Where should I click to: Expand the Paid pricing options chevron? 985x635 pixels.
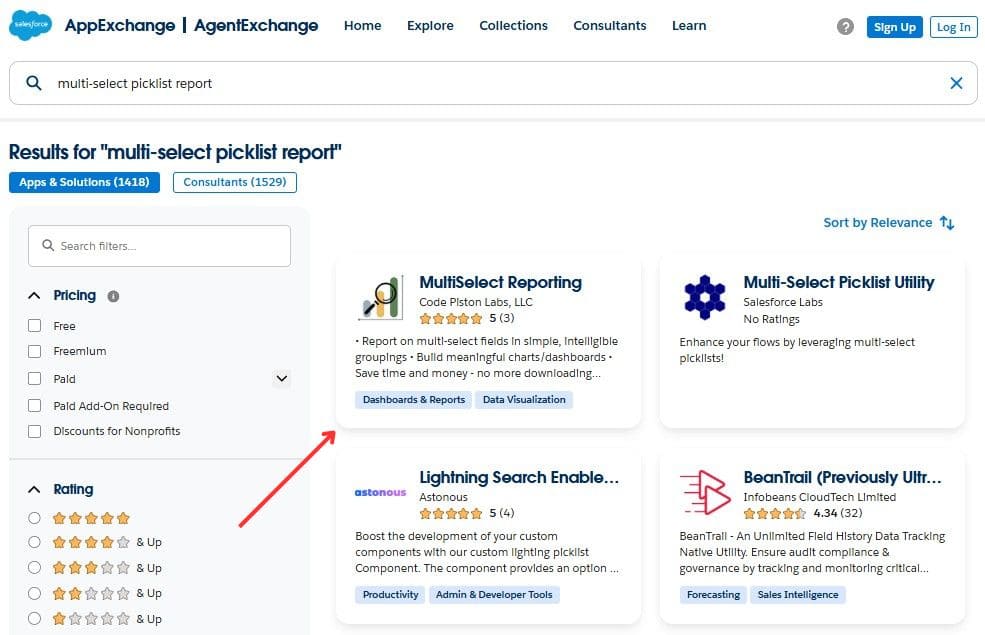pyautogui.click(x=281, y=378)
